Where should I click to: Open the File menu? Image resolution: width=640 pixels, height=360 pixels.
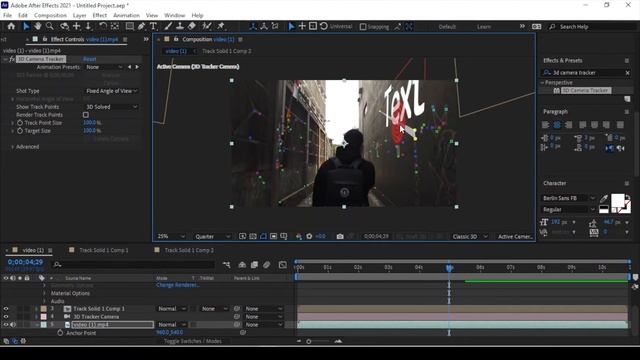[7, 16]
